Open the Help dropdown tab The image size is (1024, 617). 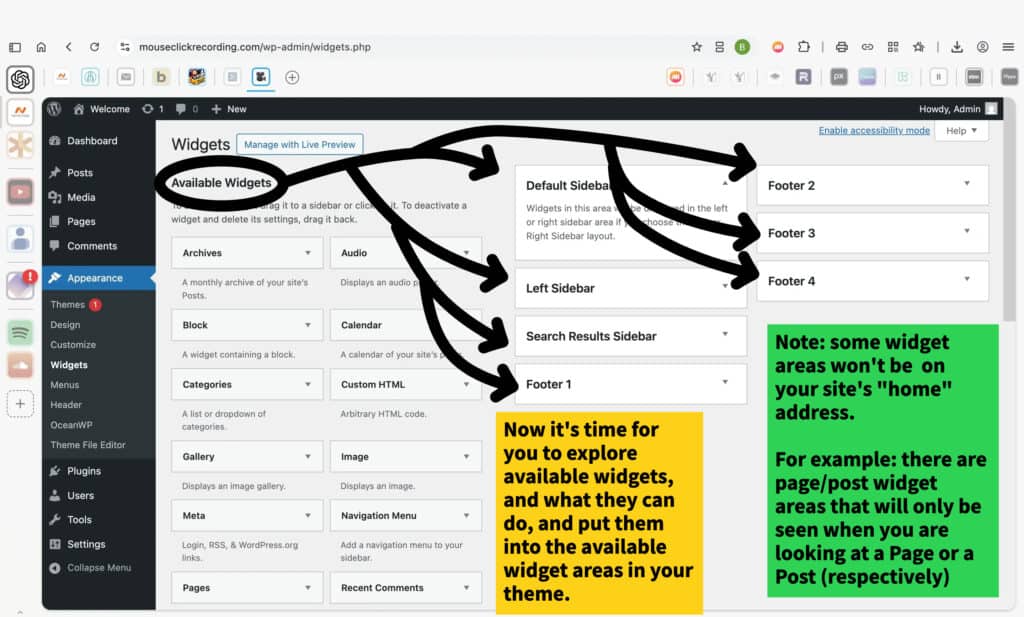tap(961, 131)
